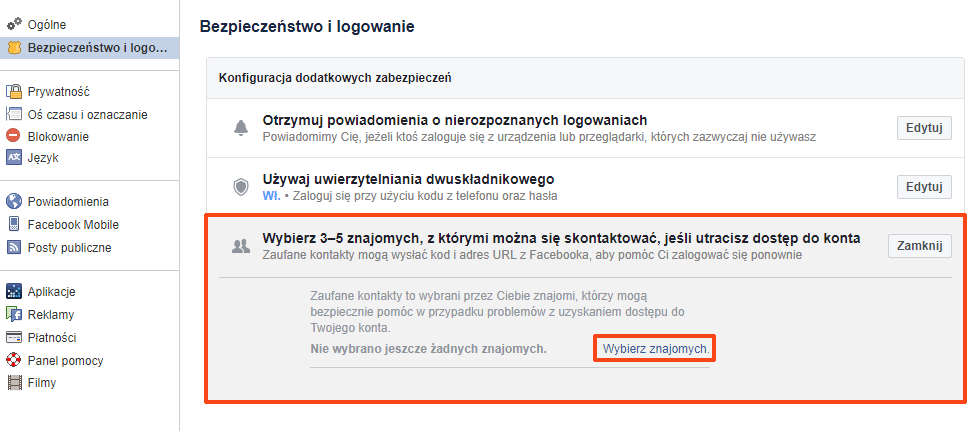Click the shield icon for two-factor authentication

tap(240, 187)
